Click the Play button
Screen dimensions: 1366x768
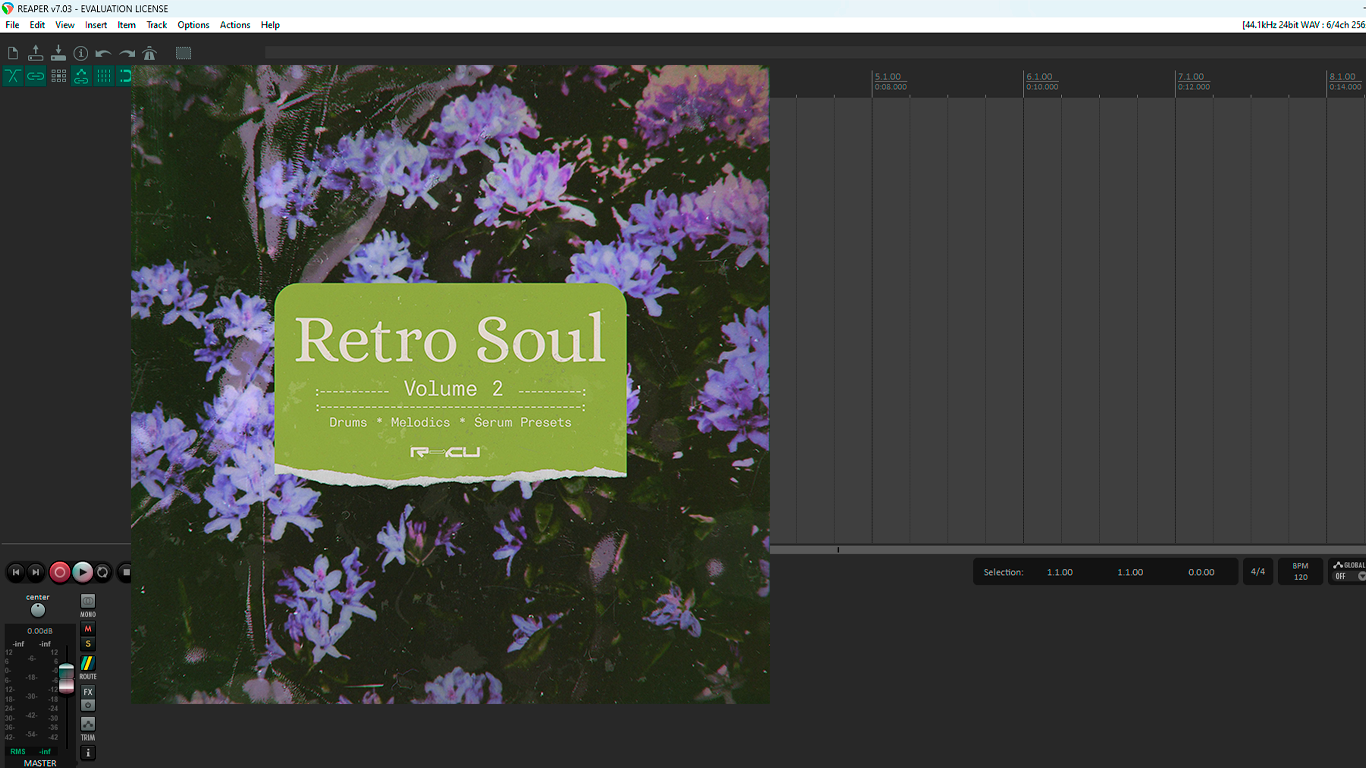(x=83, y=572)
